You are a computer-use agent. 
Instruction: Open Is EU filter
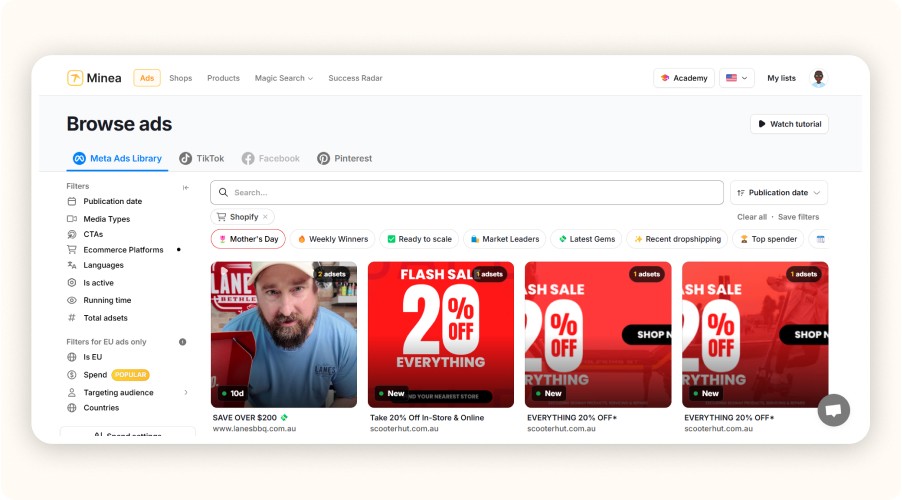pos(92,357)
